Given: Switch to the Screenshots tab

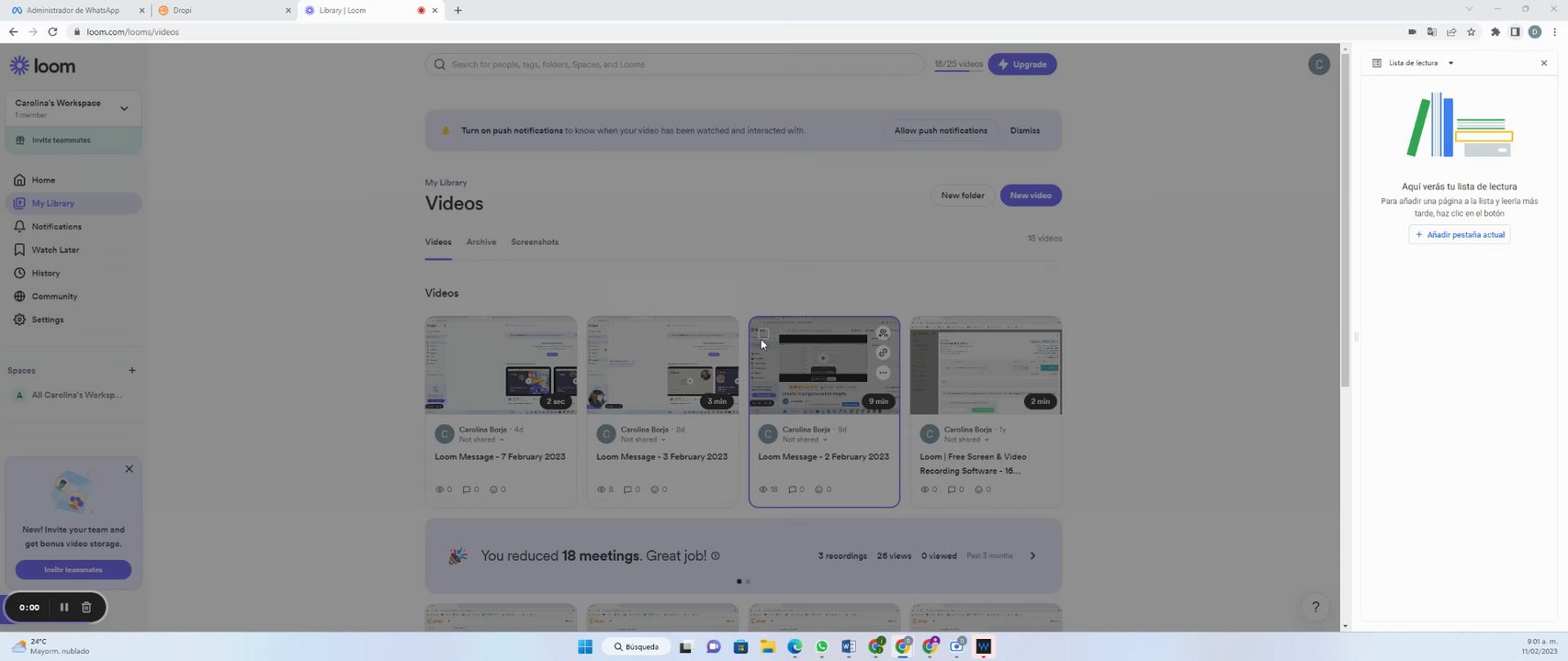Looking at the screenshot, I should coord(535,242).
